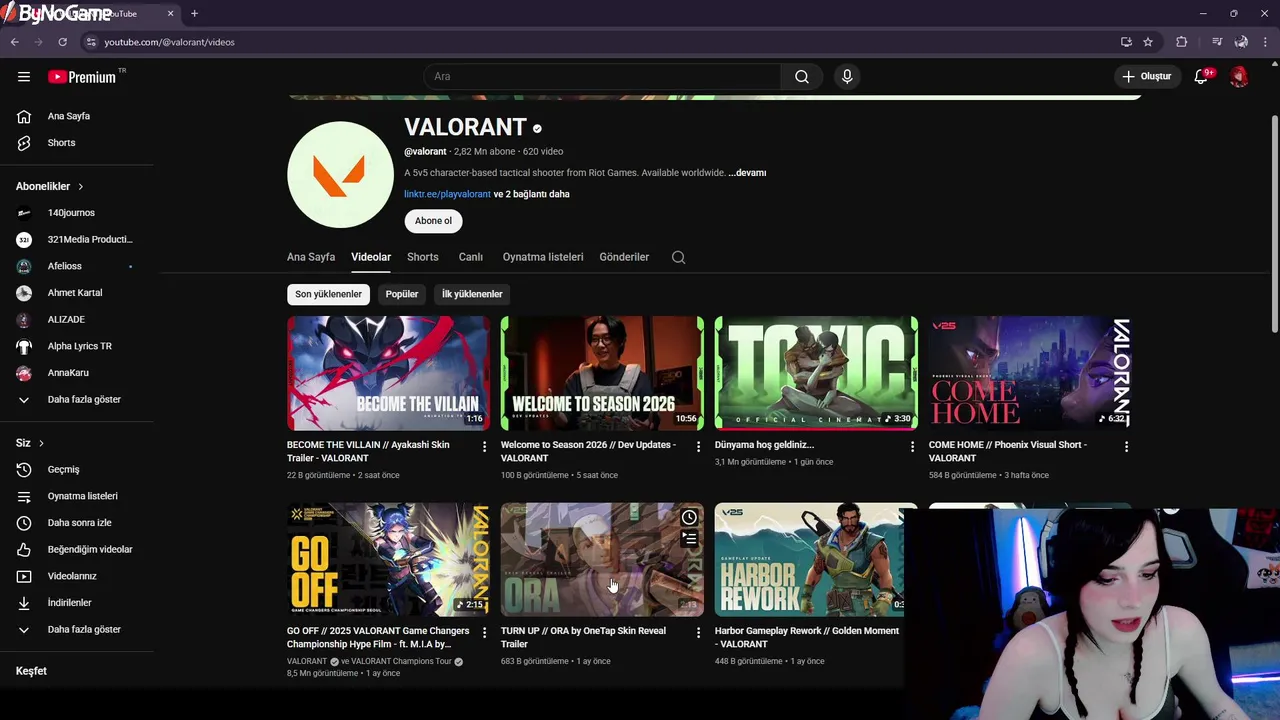Open Ahmet Kartal channel
1280x720 pixels.
(x=77, y=293)
